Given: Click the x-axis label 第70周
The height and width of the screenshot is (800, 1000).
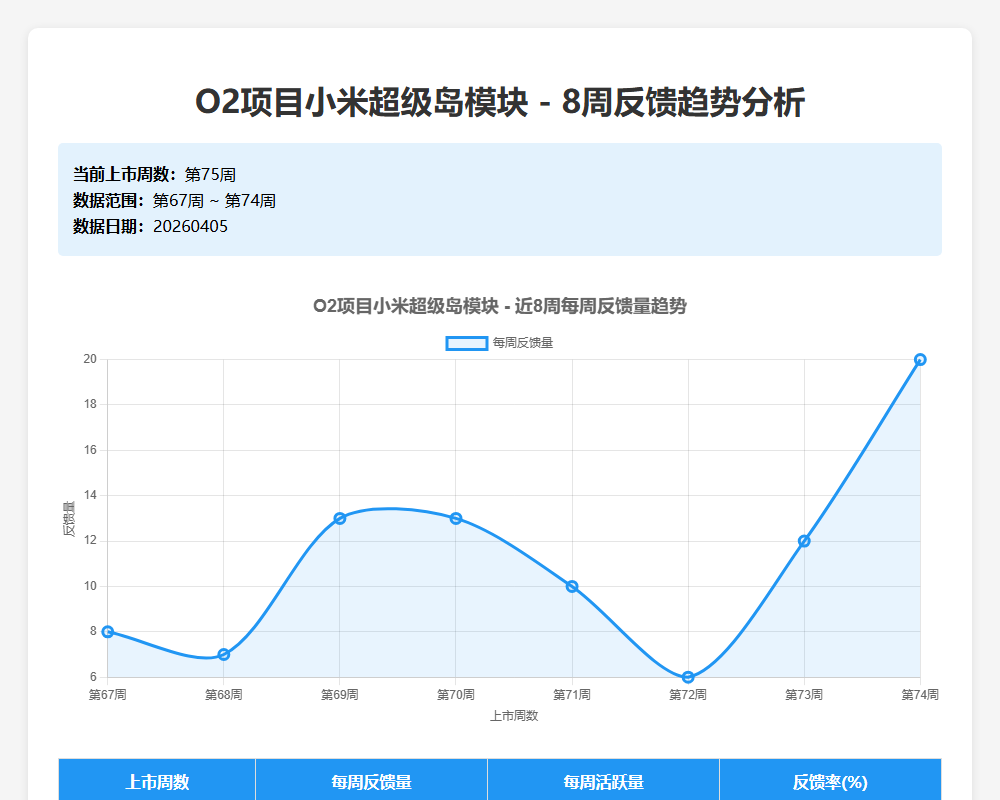Looking at the screenshot, I should [456, 695].
